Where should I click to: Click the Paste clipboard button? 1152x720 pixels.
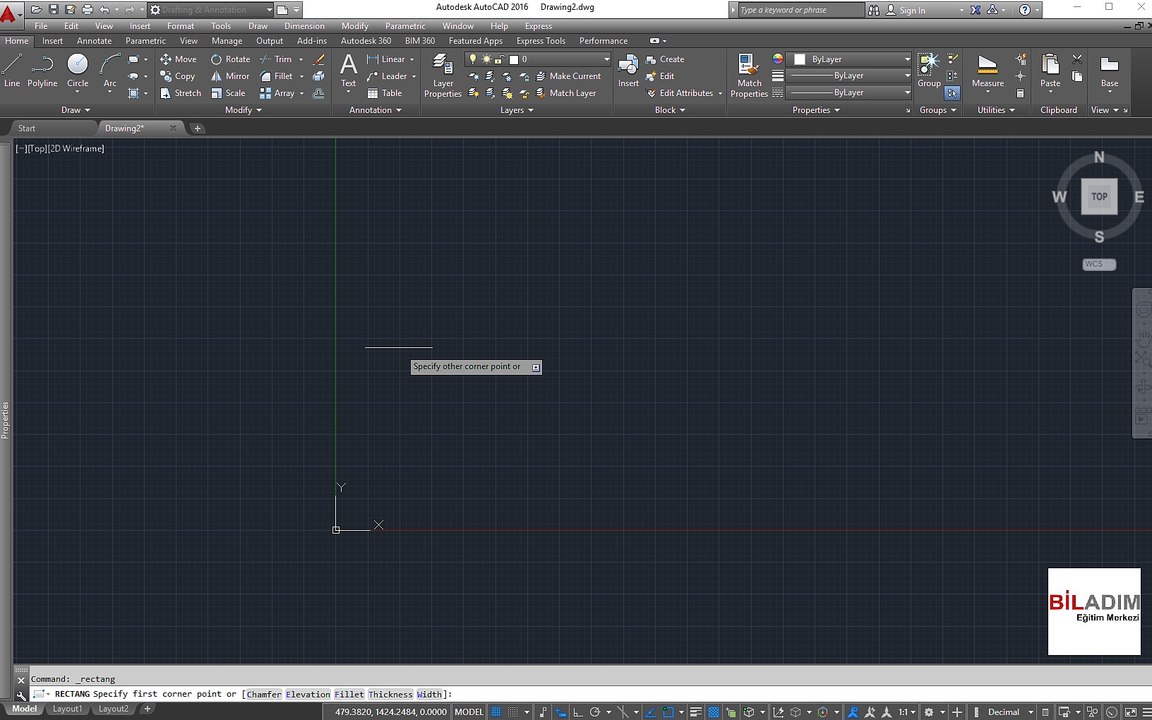(1050, 71)
